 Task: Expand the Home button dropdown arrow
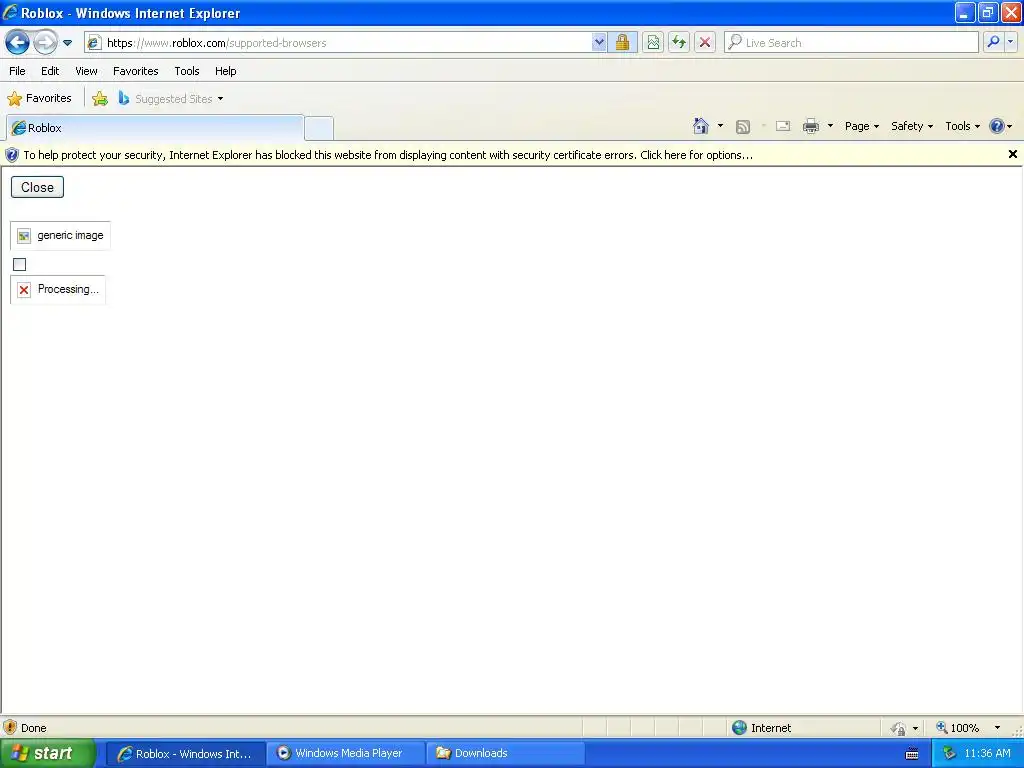coord(720,126)
